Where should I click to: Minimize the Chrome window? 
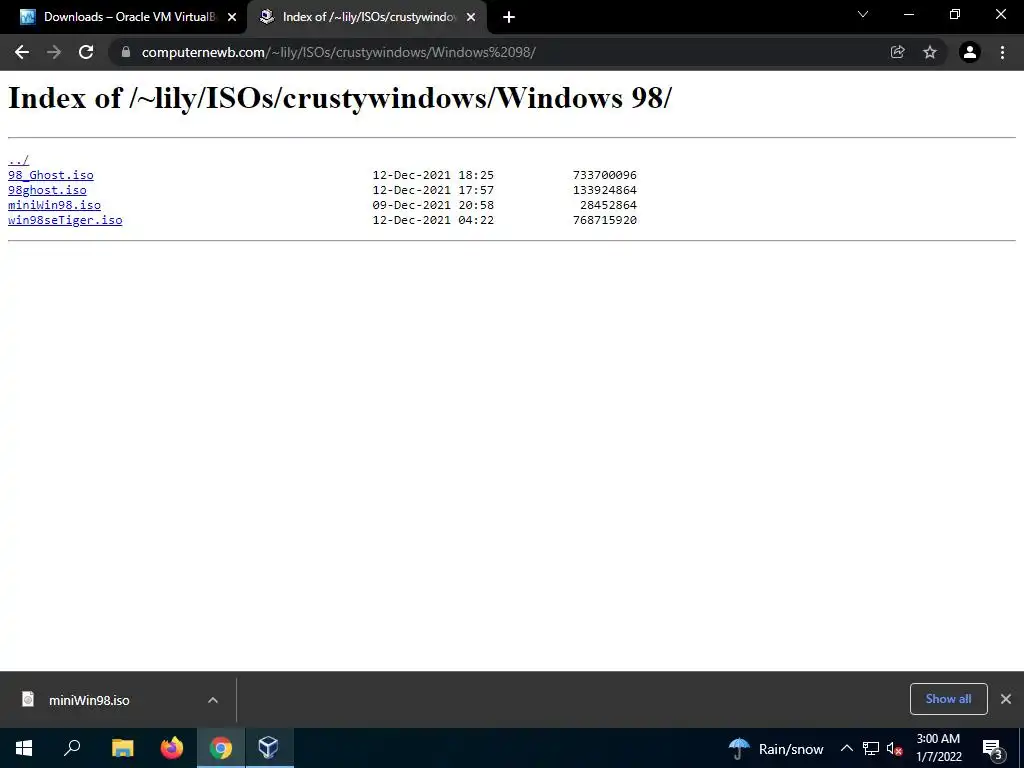[909, 14]
